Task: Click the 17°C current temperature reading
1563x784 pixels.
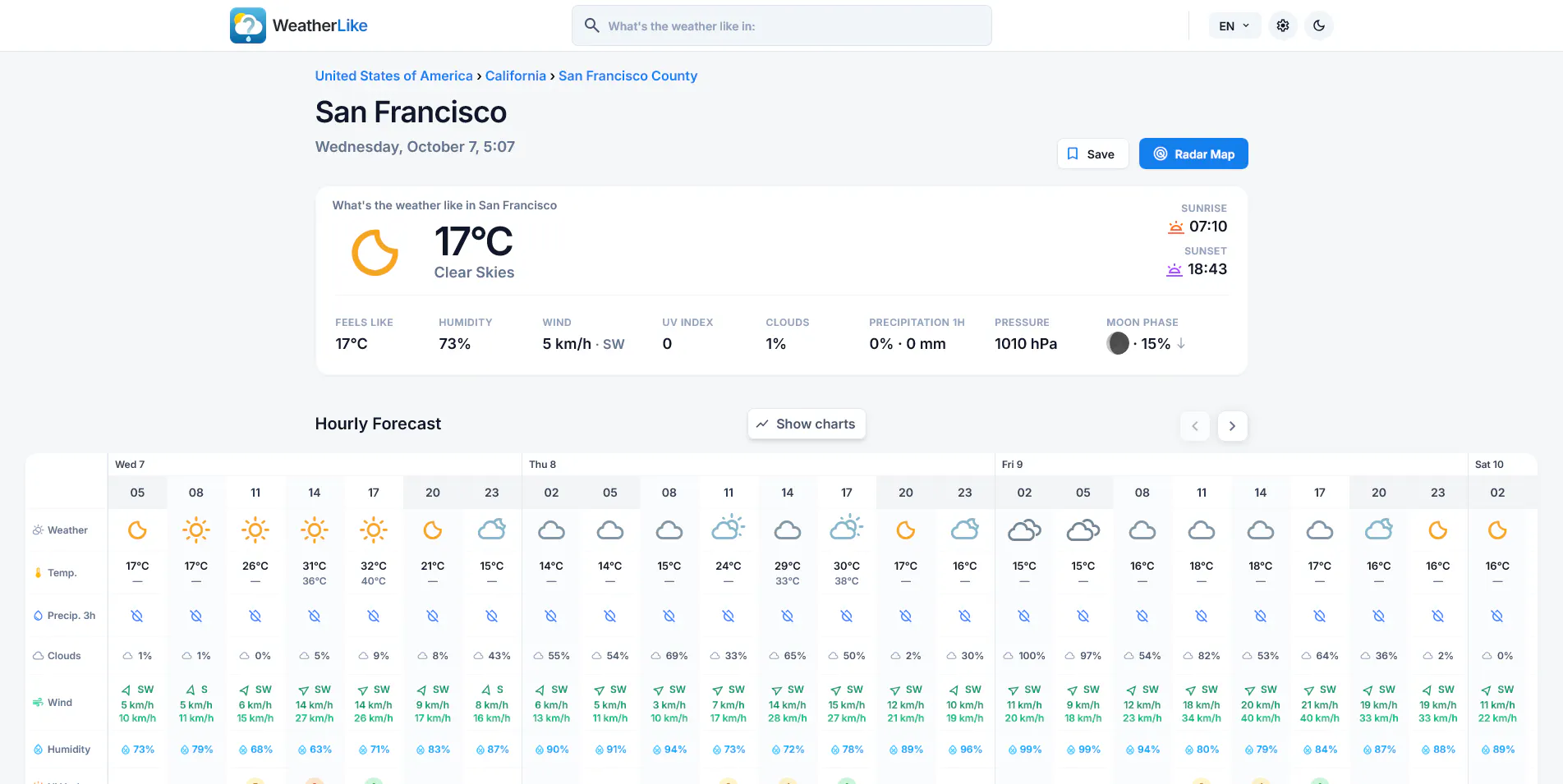Action: [x=473, y=241]
